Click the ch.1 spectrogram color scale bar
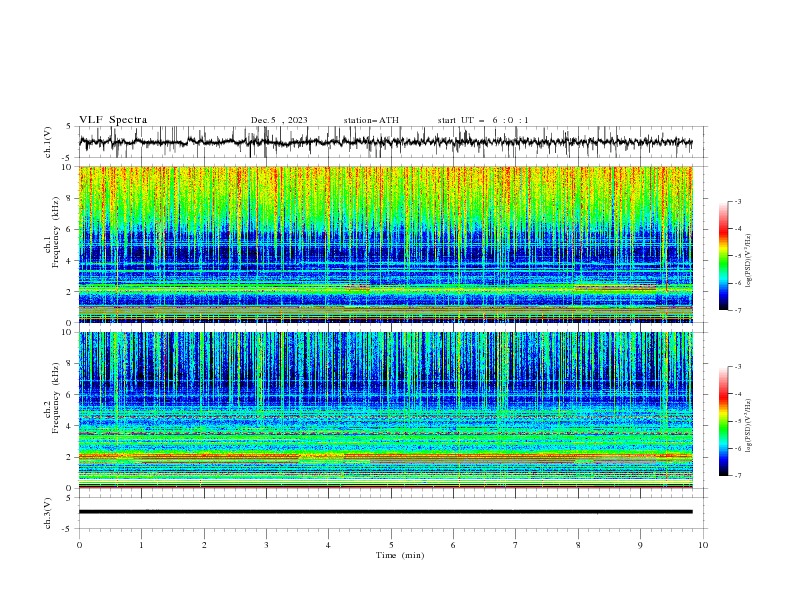The height and width of the screenshot is (612, 792). [x=724, y=256]
